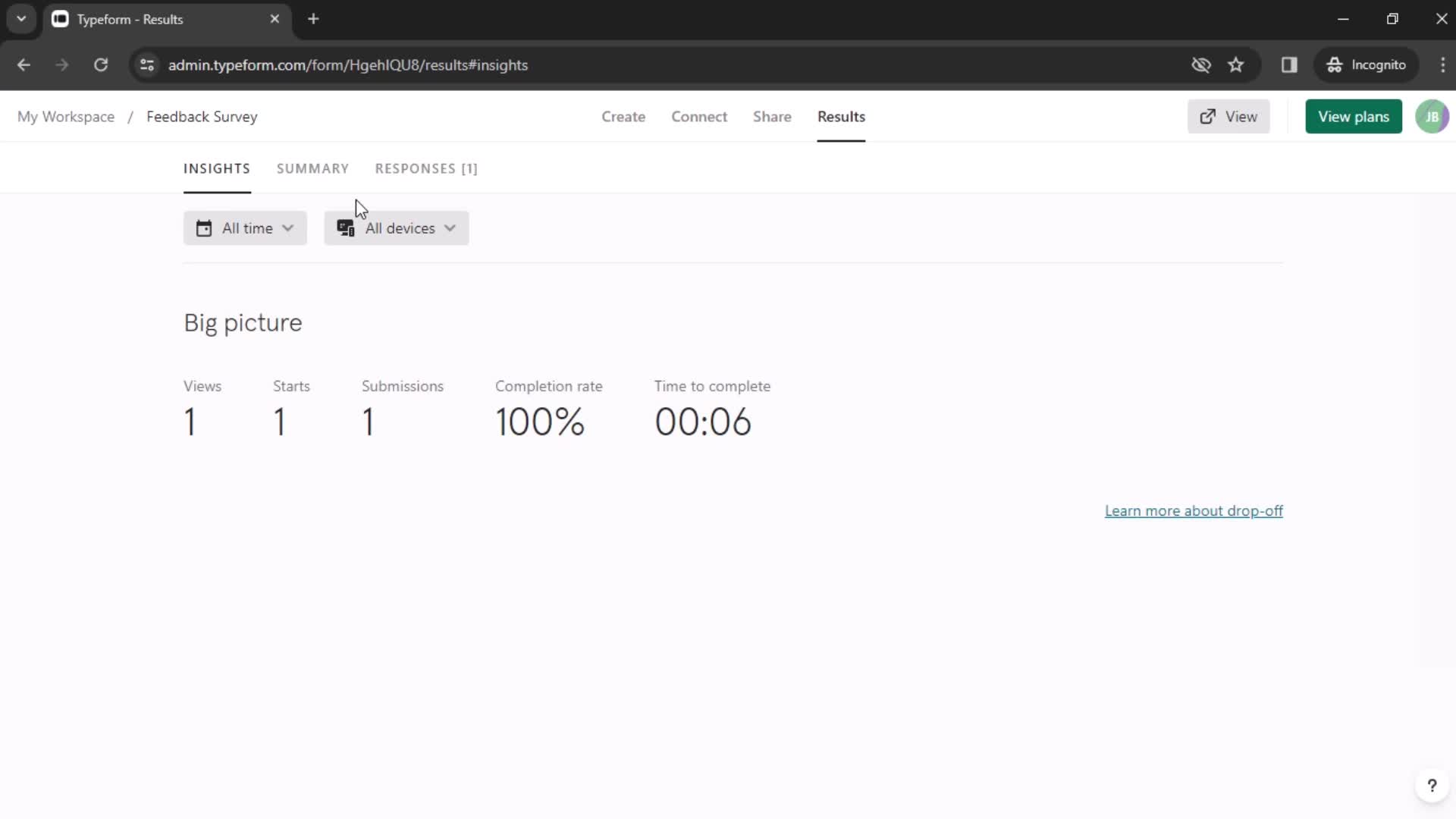Open a new browser tab
Viewport: 1456px width, 819px height.
click(313, 19)
